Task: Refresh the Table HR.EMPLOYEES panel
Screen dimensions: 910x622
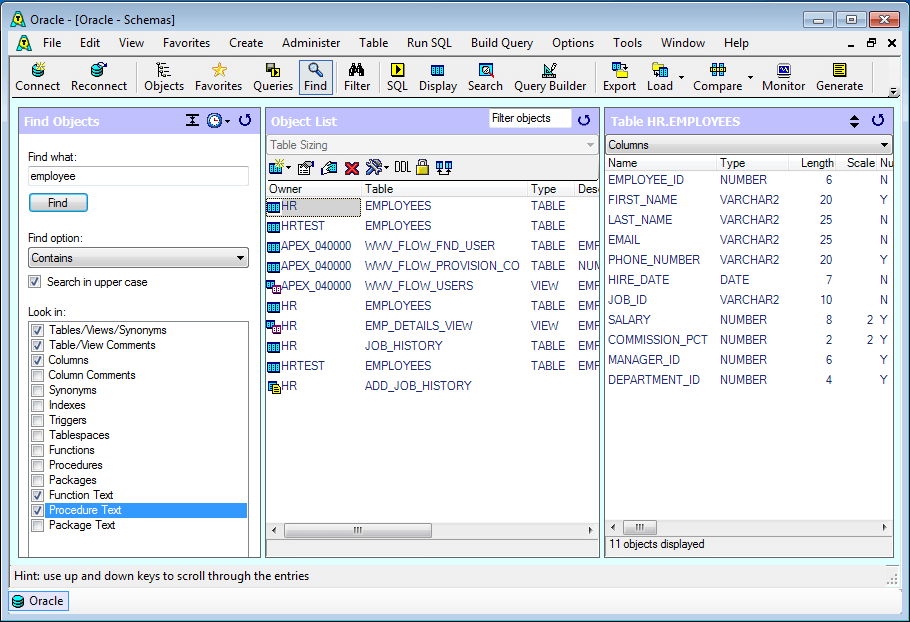Action: (878, 120)
